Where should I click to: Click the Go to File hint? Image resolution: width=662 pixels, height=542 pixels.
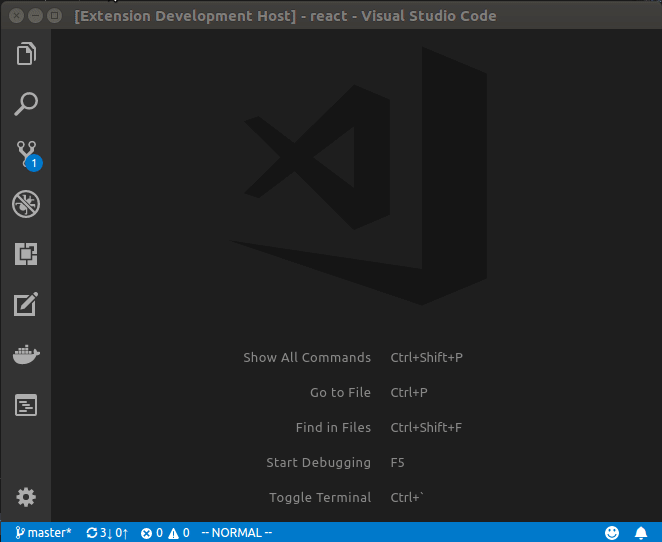point(340,393)
